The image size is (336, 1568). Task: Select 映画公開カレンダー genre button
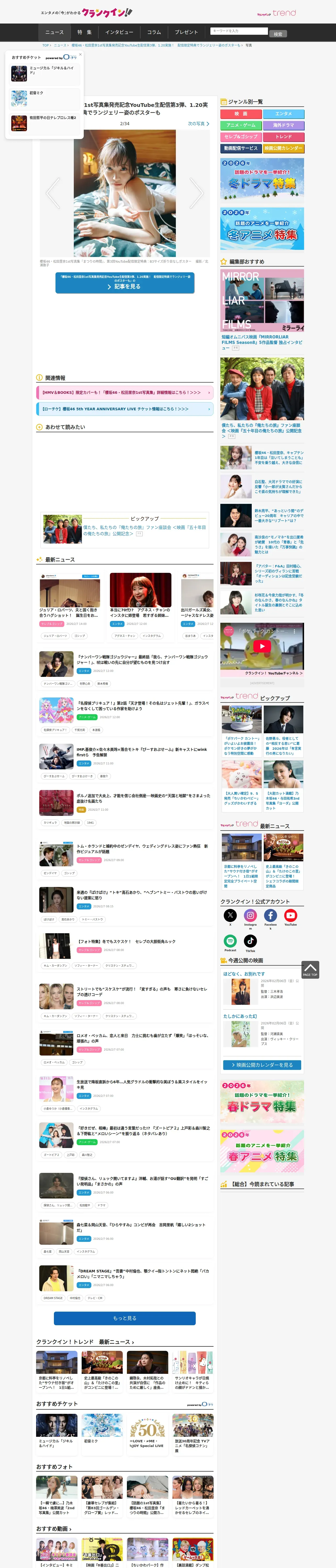[284, 148]
